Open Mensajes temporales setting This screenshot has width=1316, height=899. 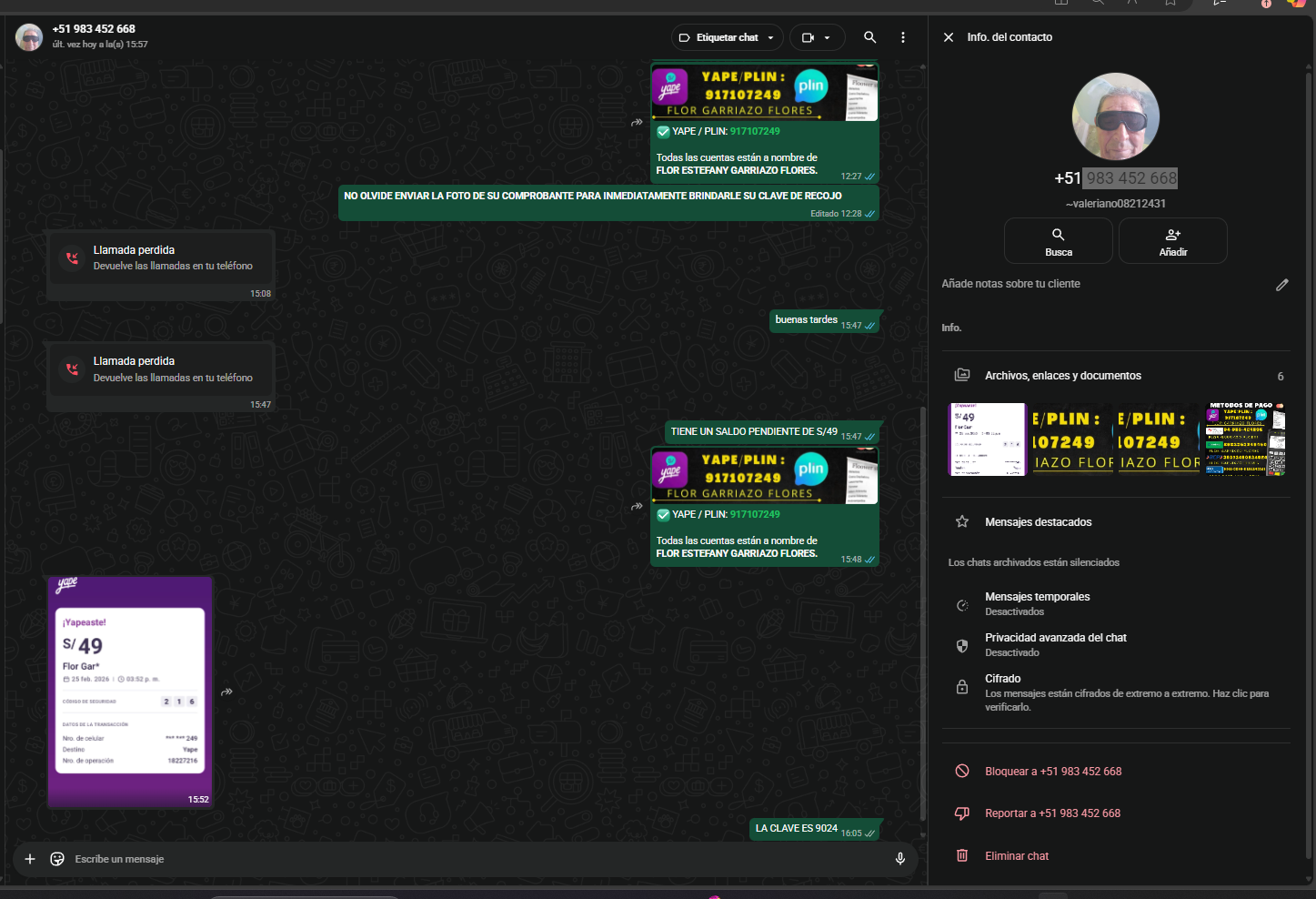[1037, 603]
